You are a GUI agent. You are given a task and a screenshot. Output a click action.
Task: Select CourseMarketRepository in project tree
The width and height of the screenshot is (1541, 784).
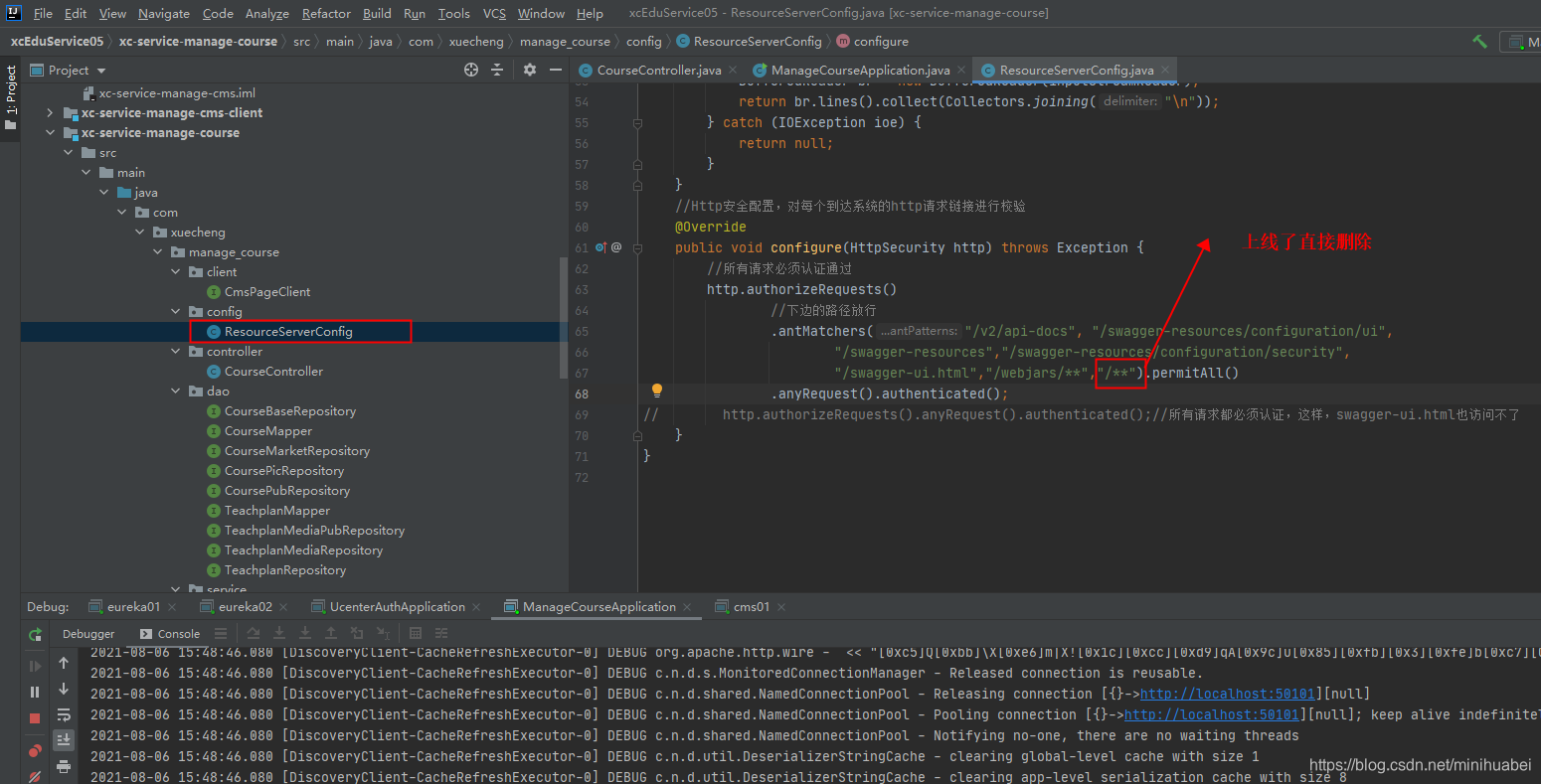(296, 451)
